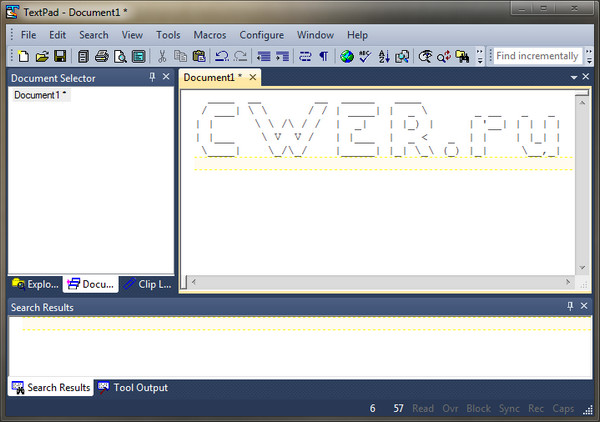Select Document1 in the Document Selector list
This screenshot has width=600, height=422.
tap(40, 95)
